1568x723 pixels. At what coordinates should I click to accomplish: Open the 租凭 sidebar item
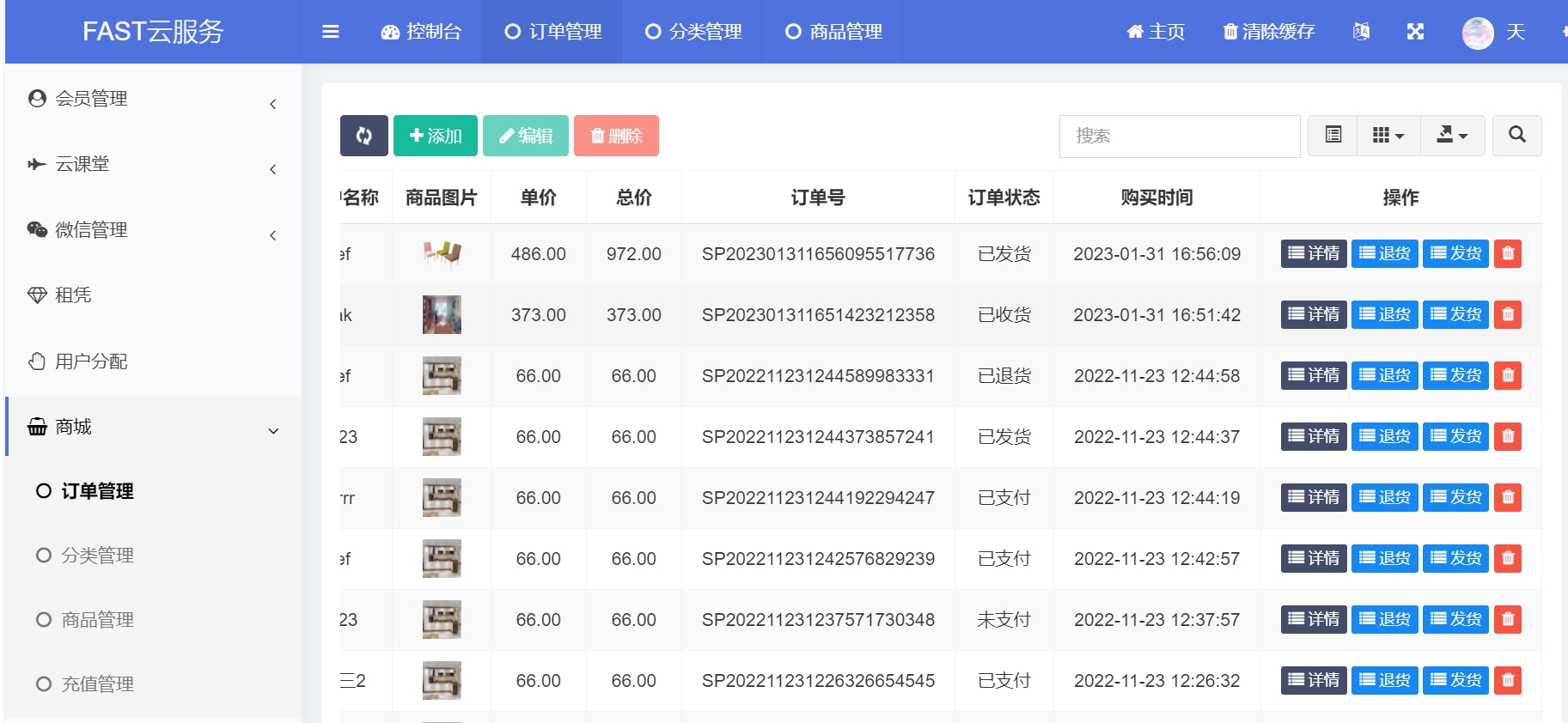(153, 295)
